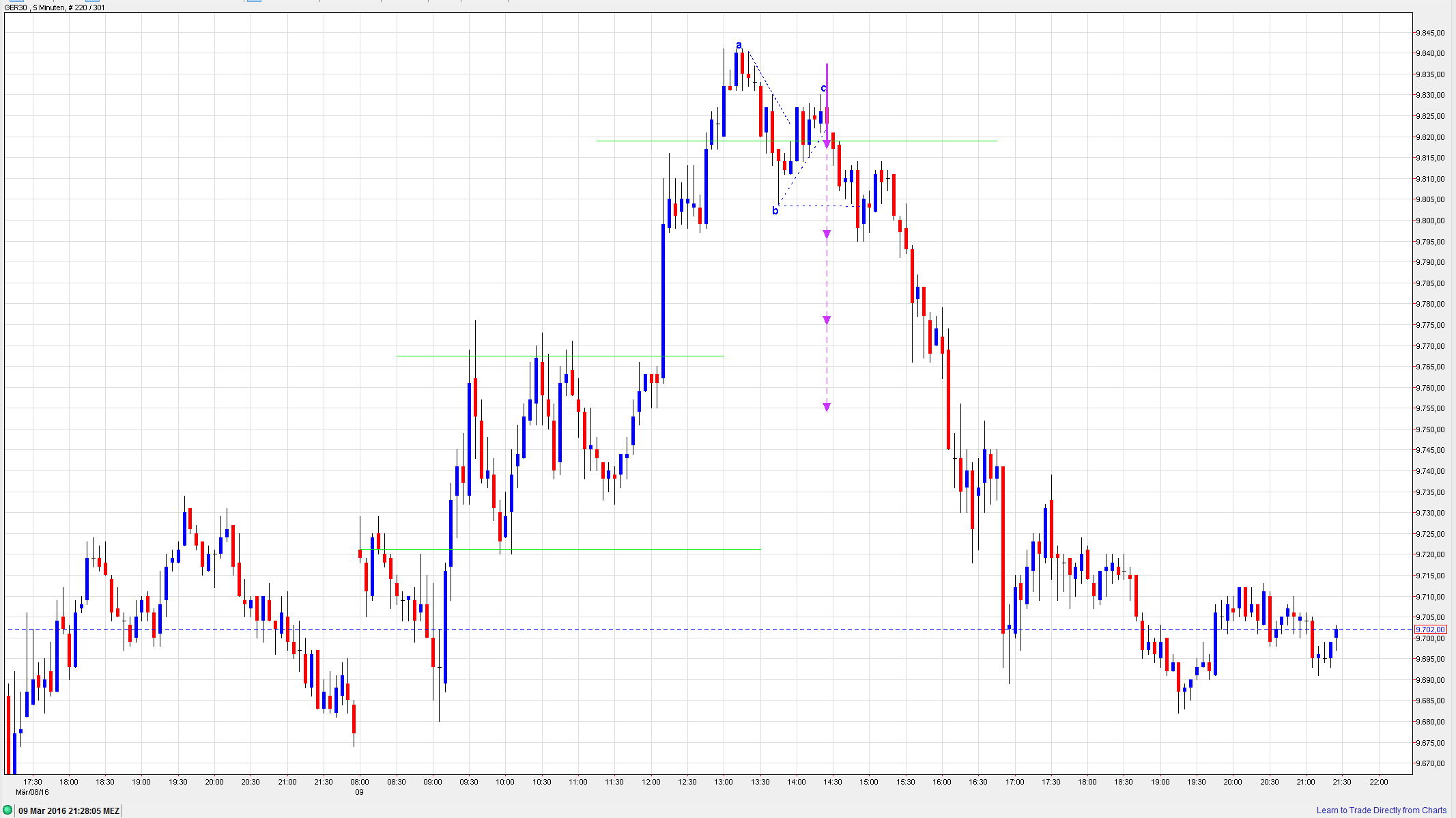The height and width of the screenshot is (818, 1456).
Task: Click the second magenta target arrow from top
Action: pyautogui.click(x=827, y=234)
